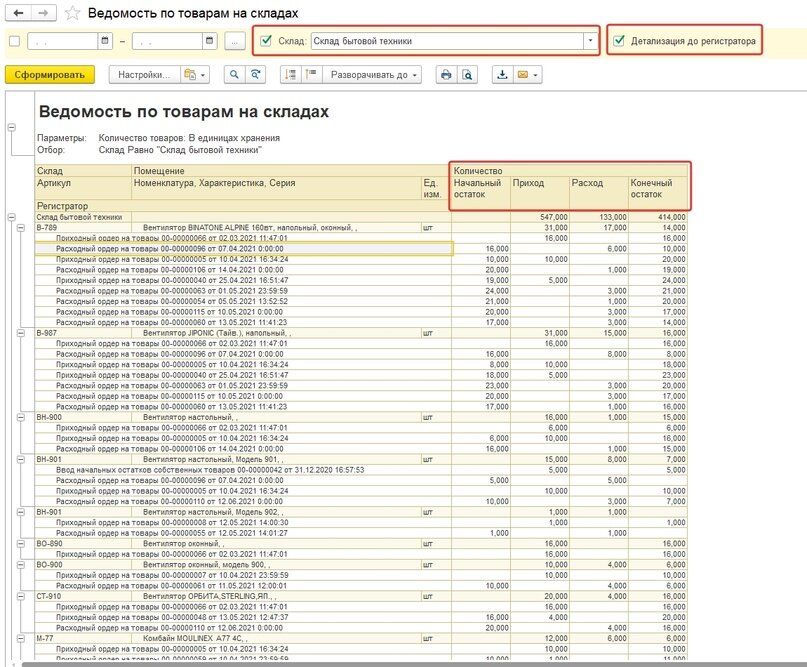Screen dimensions: 807x667
Task: Click the period end date field
Action: coord(167,41)
